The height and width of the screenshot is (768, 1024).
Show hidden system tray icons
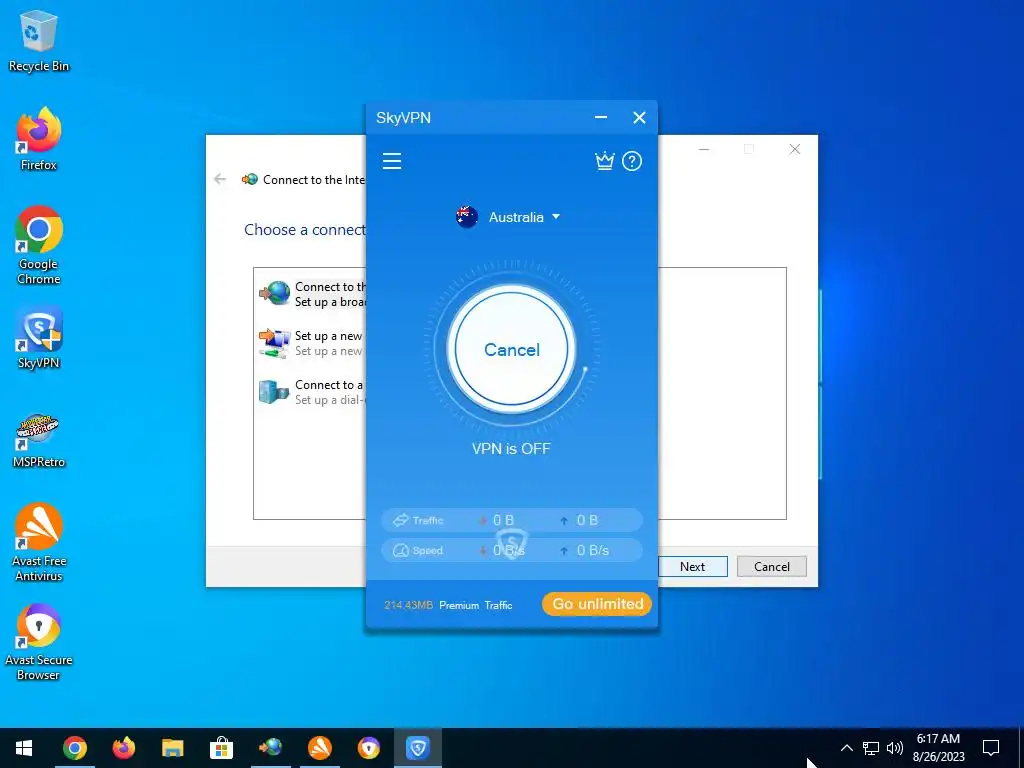[x=846, y=748]
